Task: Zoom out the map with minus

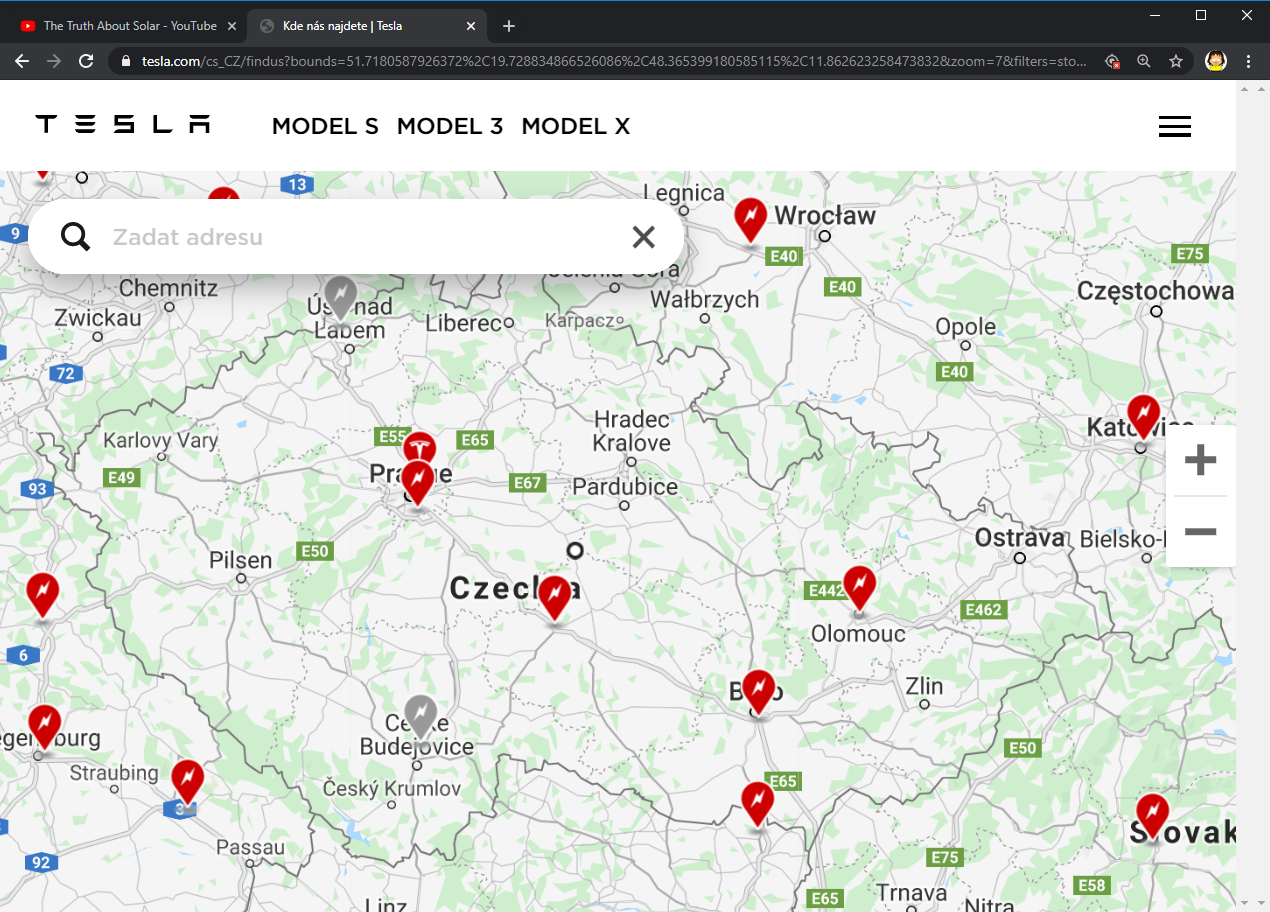Action: point(1200,531)
